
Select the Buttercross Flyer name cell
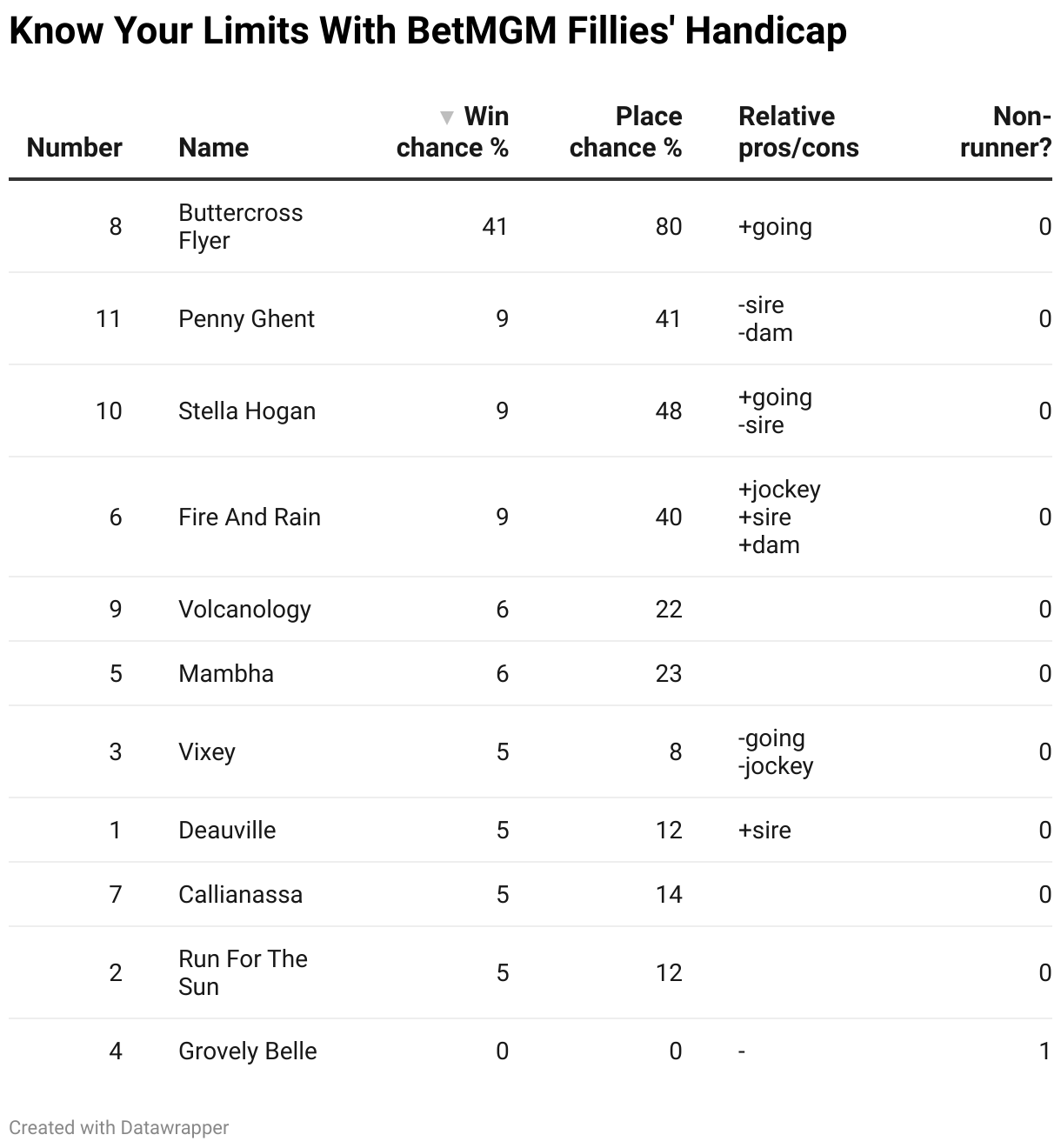pos(240,226)
